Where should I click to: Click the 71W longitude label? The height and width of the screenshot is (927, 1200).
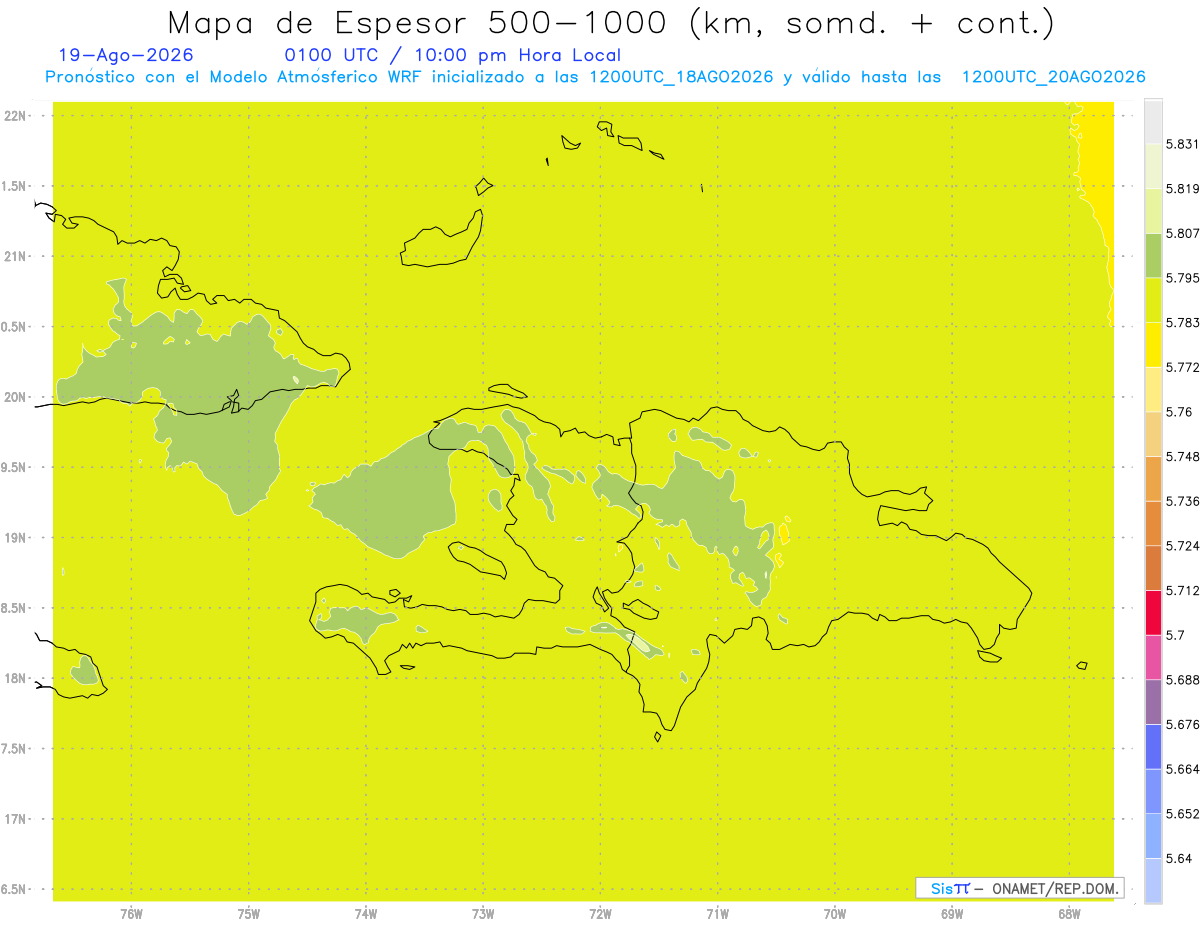717,913
